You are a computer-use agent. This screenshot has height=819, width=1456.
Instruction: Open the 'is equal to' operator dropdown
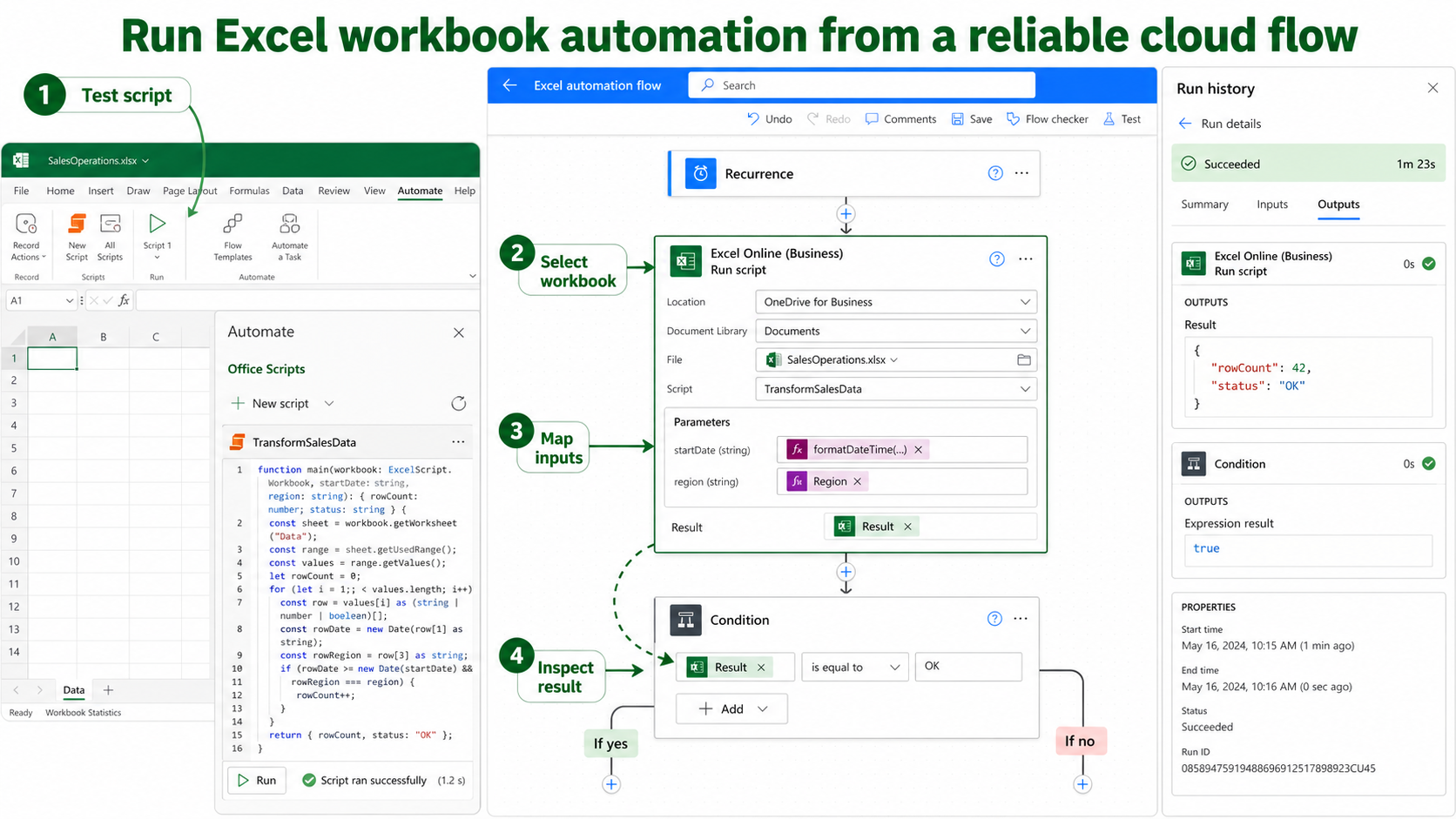click(x=855, y=667)
